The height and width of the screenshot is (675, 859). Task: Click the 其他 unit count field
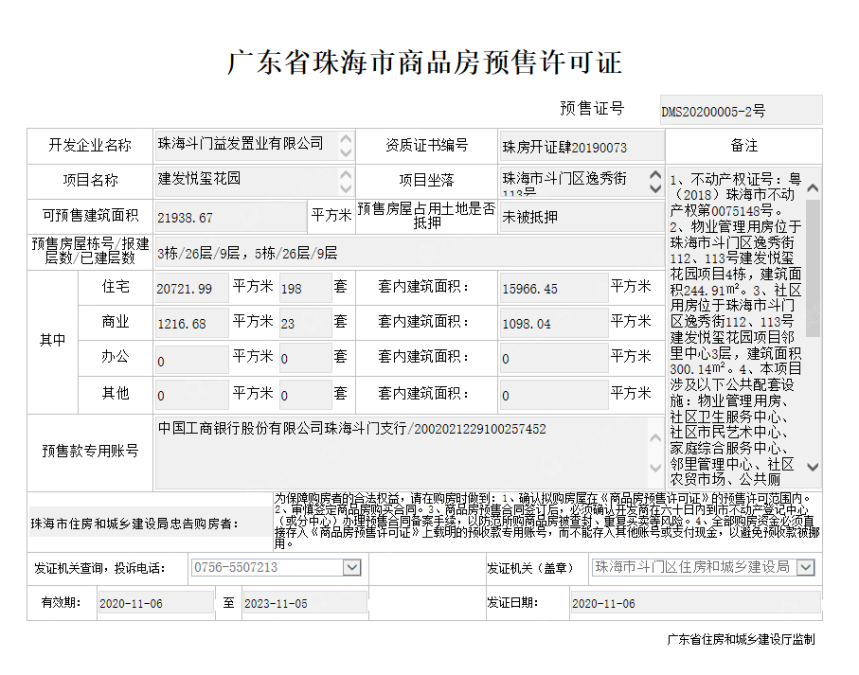[306, 394]
